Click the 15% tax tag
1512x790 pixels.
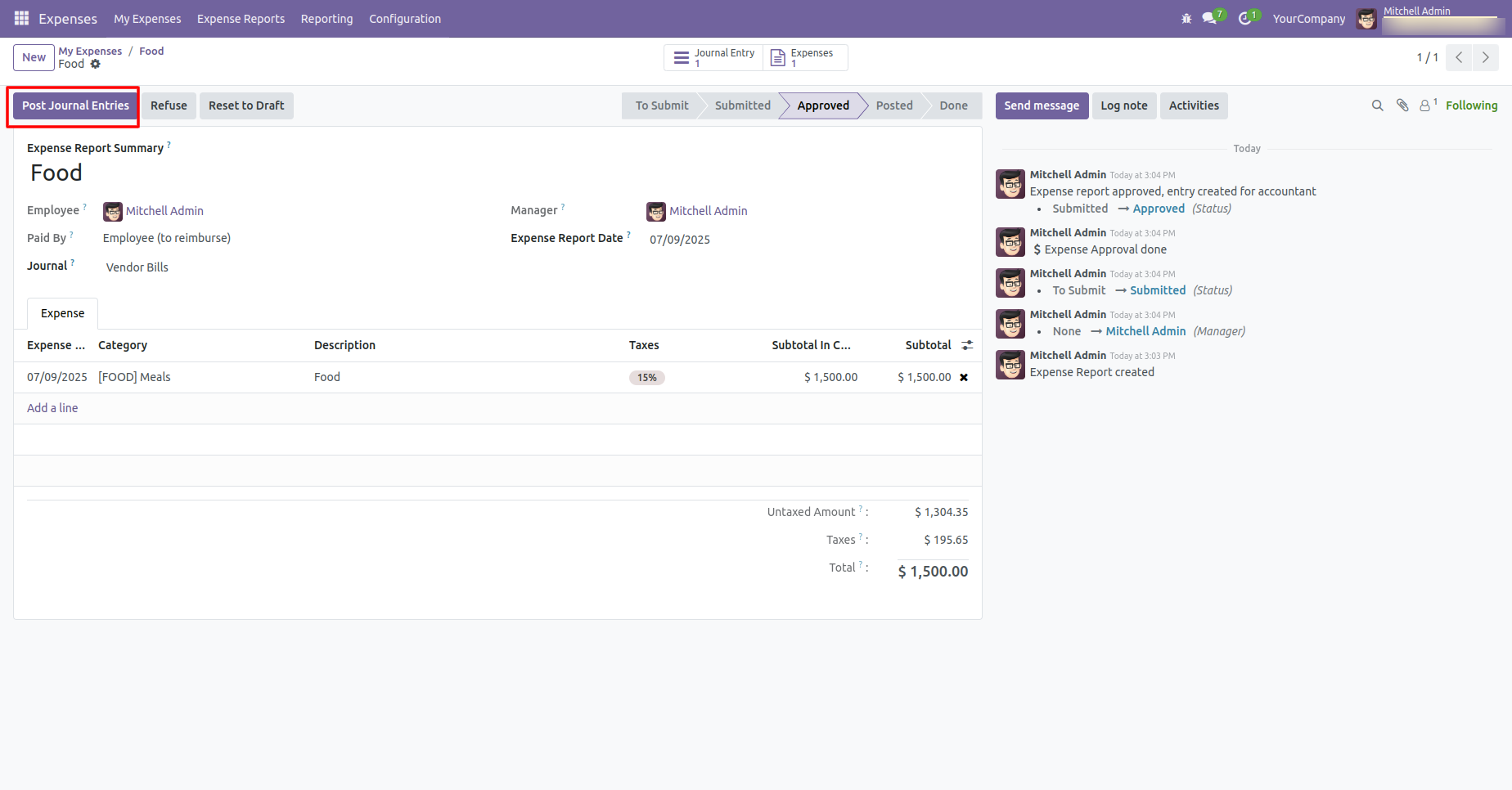[647, 378]
